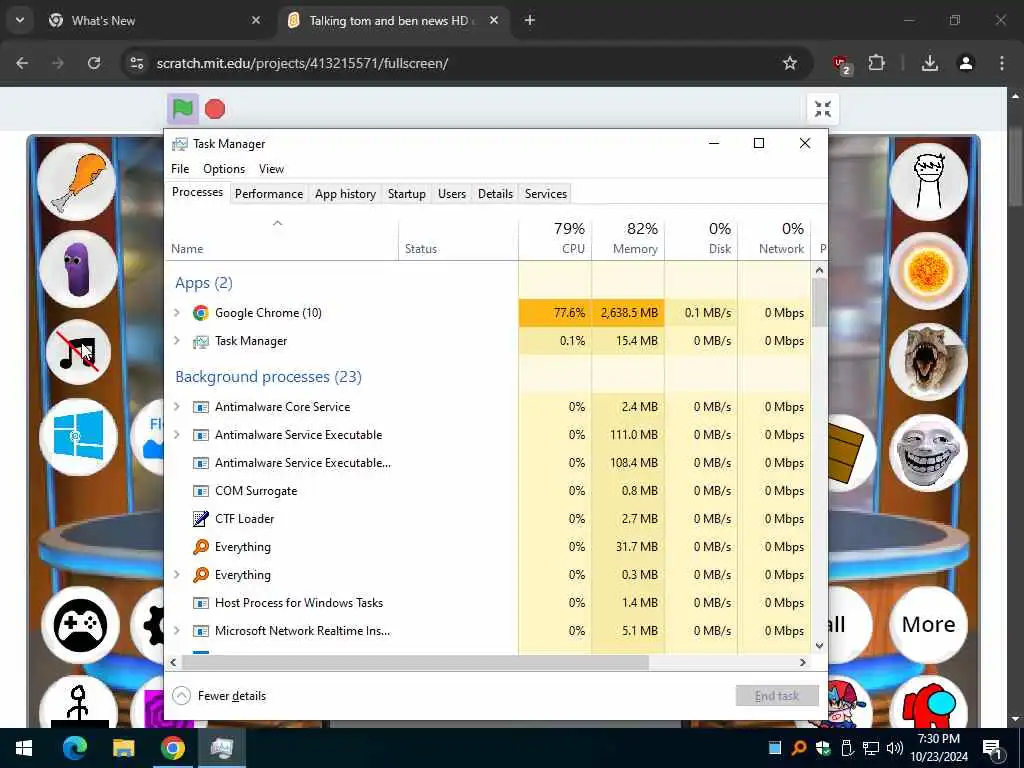Switch to the What's New tab

(154, 20)
